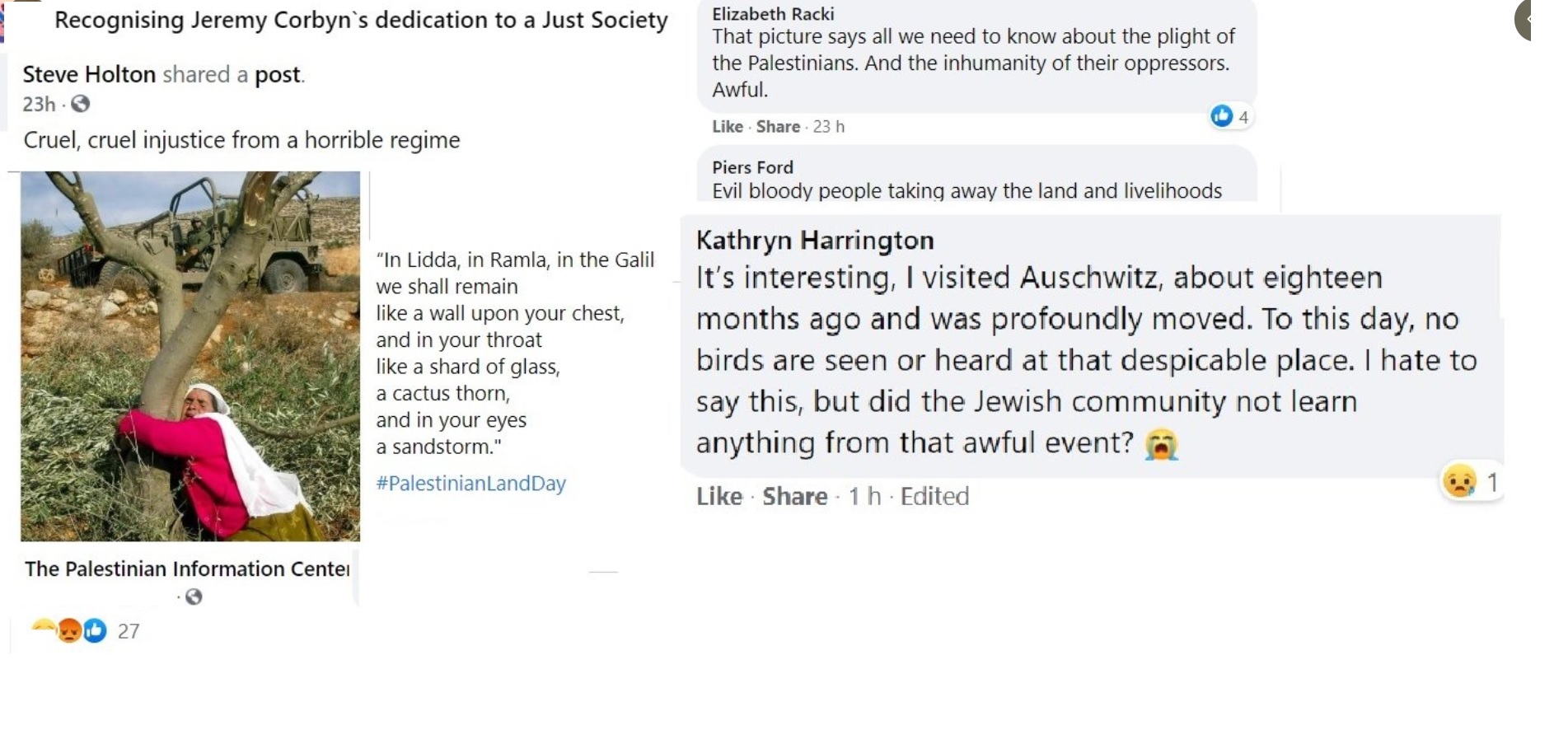This screenshot has height=730, width=1568.
Task: Open The Palestinian Information Center page
Action: point(187,569)
